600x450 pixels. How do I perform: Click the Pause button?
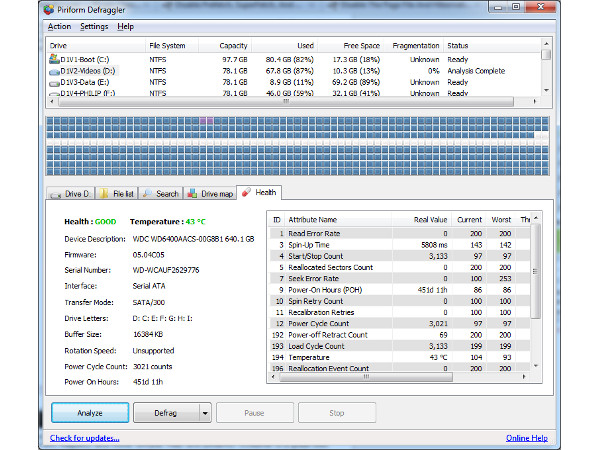(x=255, y=412)
